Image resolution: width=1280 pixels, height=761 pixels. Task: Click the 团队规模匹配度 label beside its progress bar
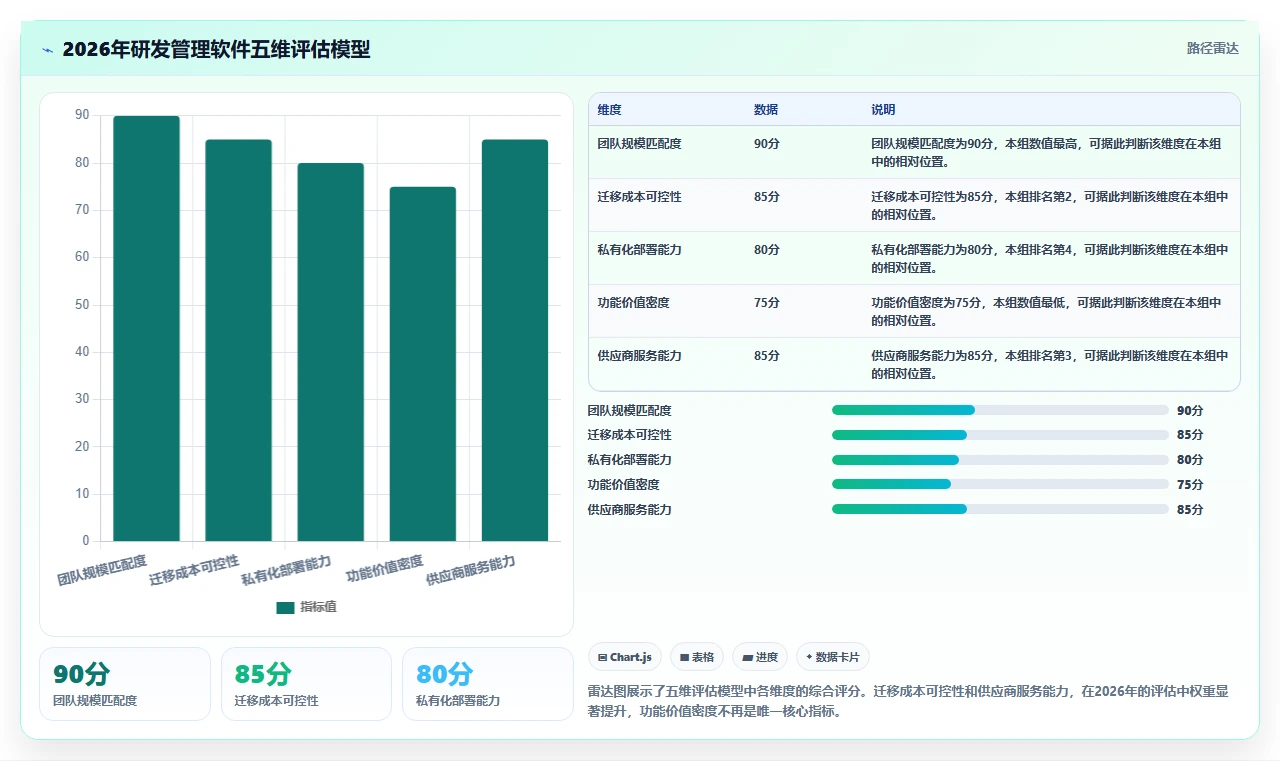click(x=630, y=410)
